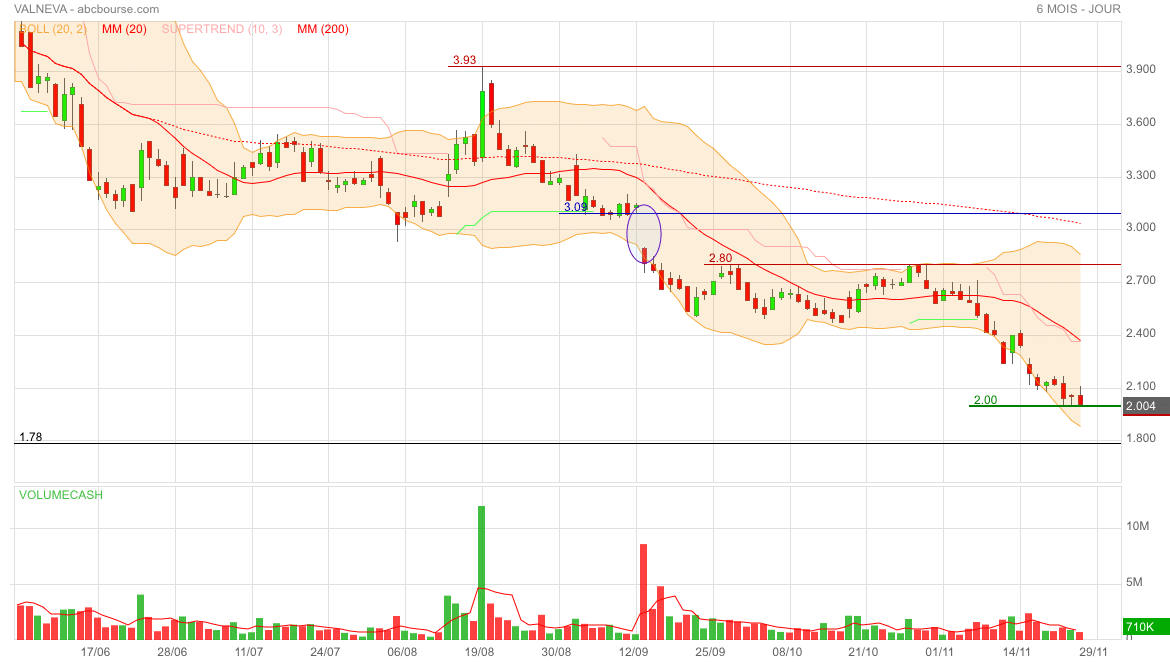Screen dimensions: 1170x662
Task: Click the VOLUMECASH panel label
Action: [61, 495]
